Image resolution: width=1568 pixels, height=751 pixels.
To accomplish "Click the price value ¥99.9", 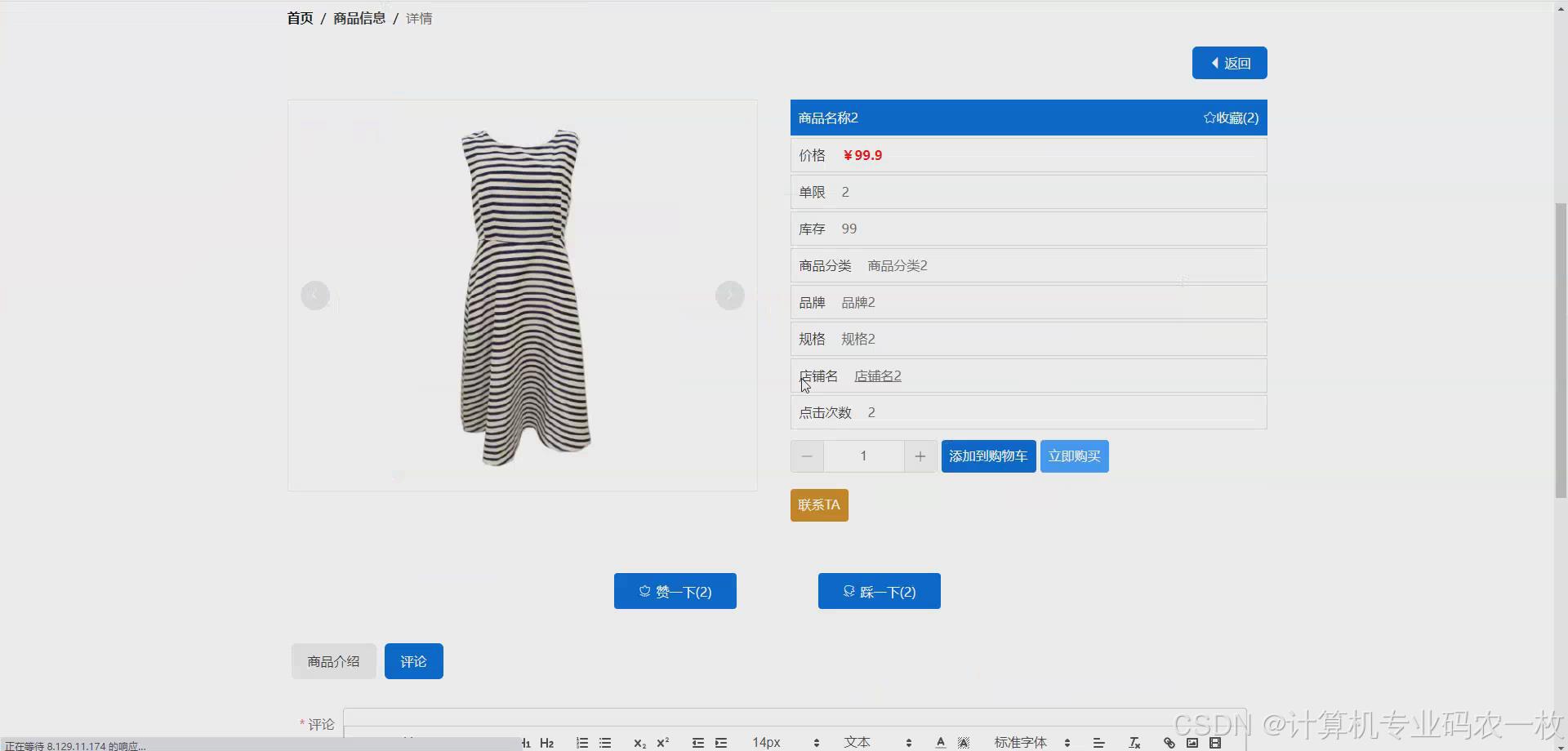I will [862, 155].
